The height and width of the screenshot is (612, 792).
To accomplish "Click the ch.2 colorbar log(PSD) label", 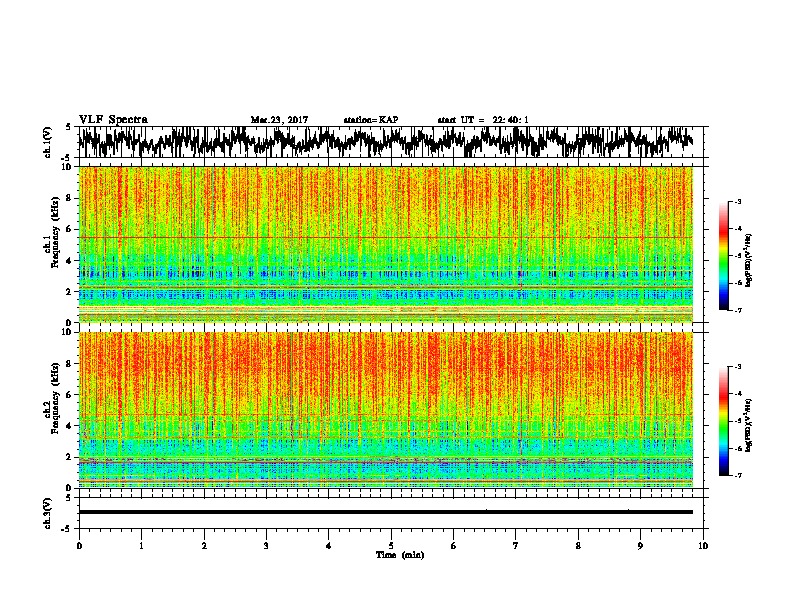I will [749, 425].
